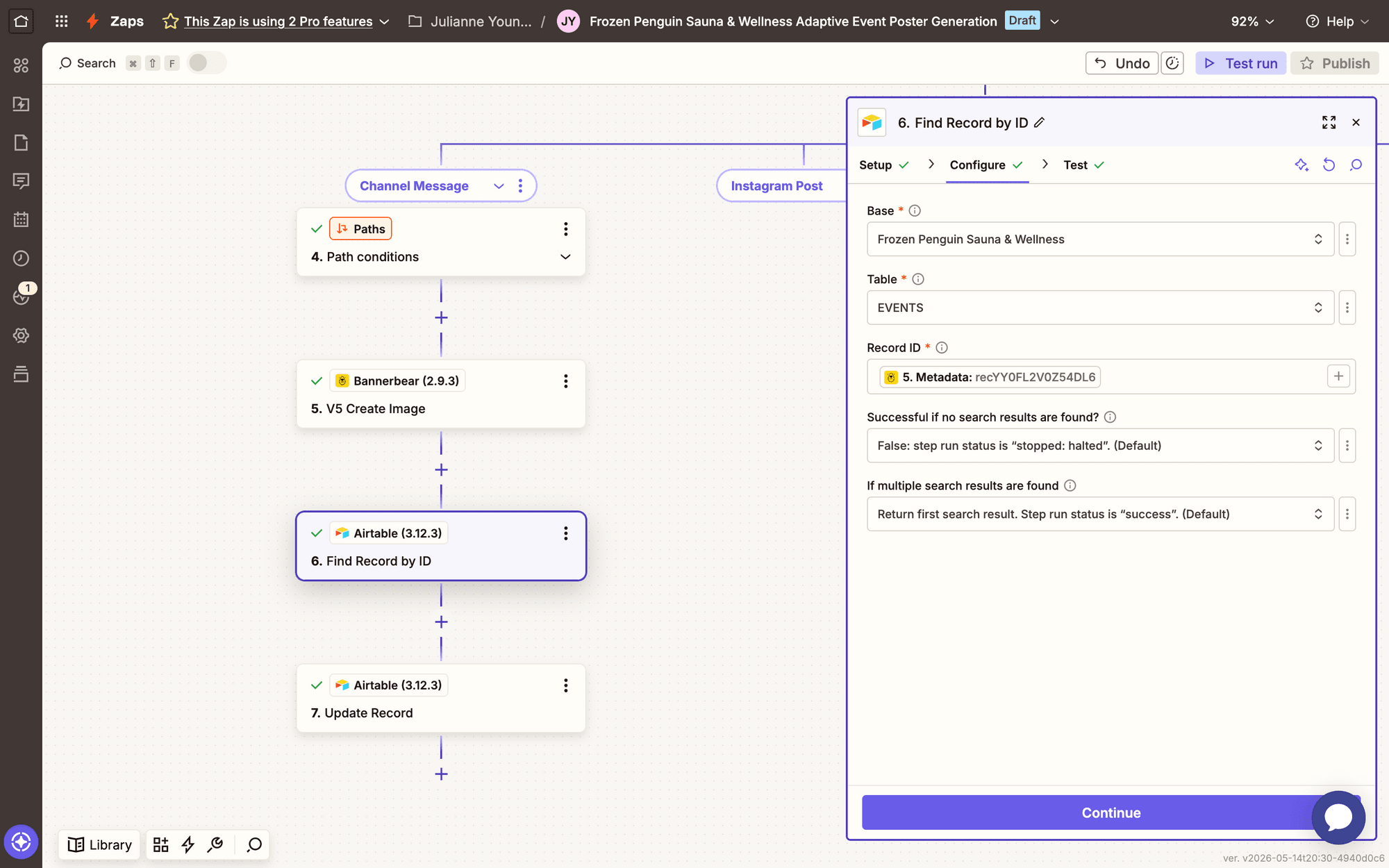Open the Table dropdown showing EVENTS

[x=1100, y=308]
